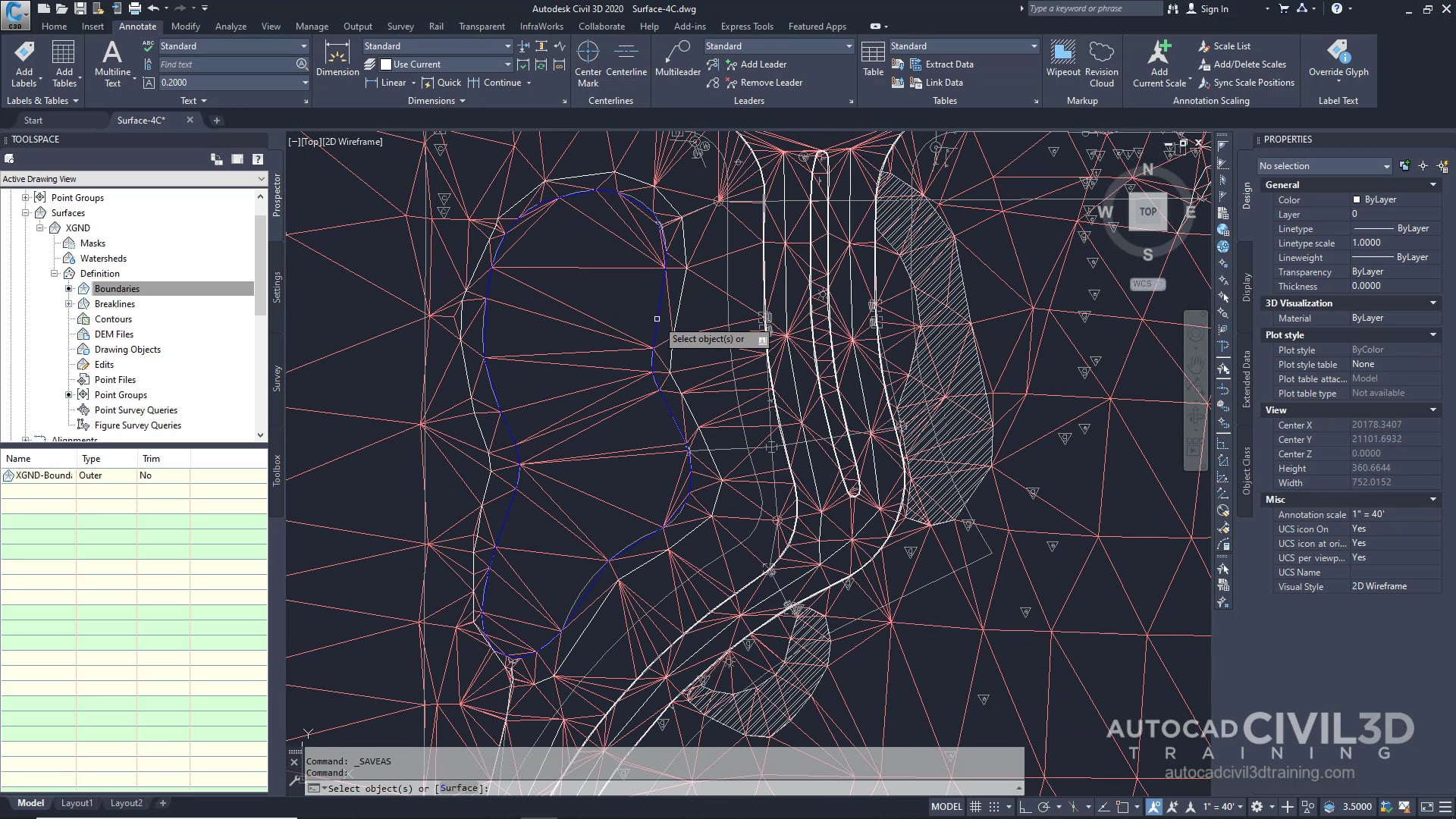The height and width of the screenshot is (819, 1456).
Task: Collapse the Definition tree node
Action: (55, 274)
